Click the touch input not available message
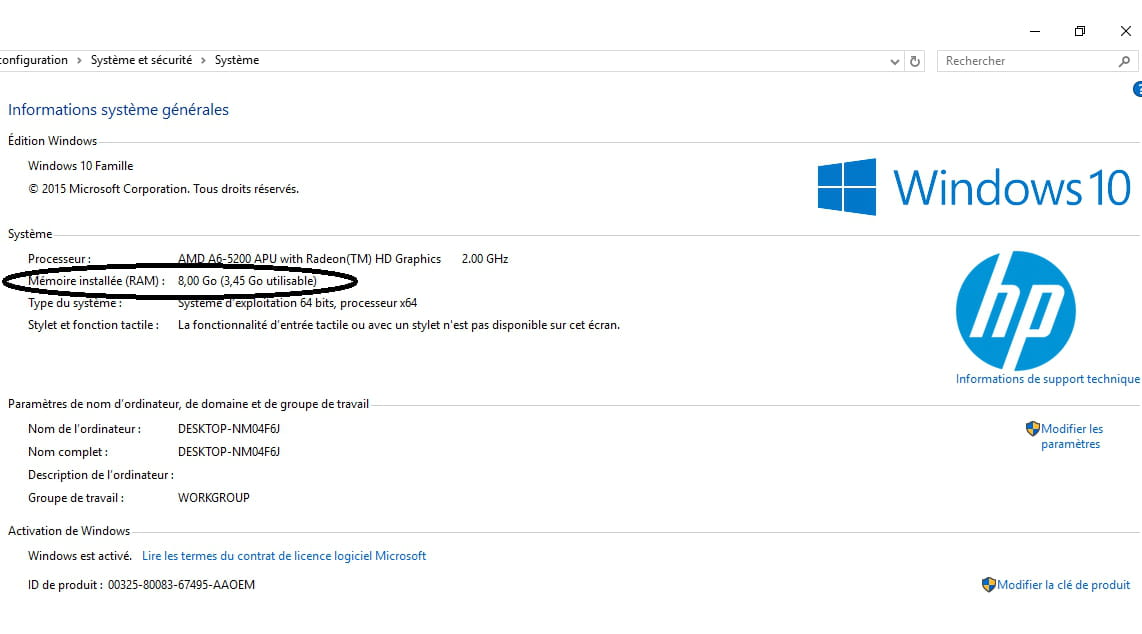1142x634 pixels. (399, 325)
